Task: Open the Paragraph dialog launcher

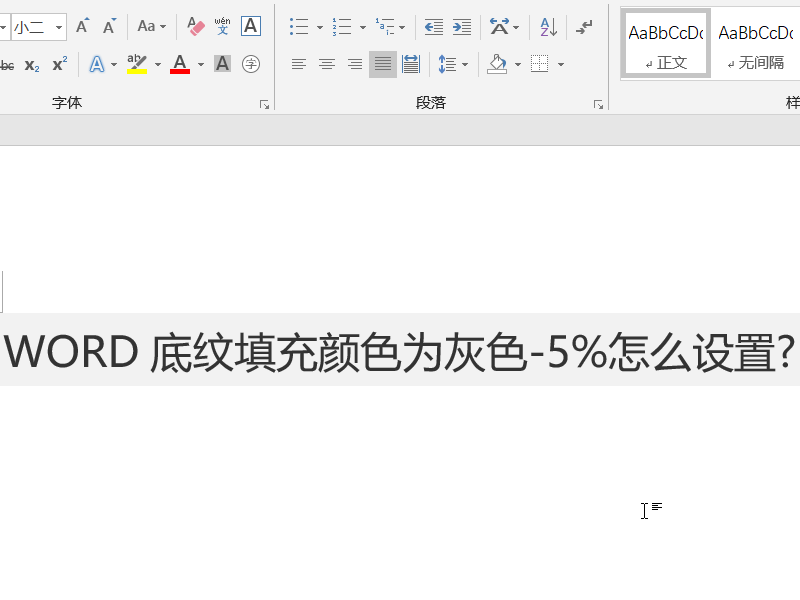Action: (598, 105)
